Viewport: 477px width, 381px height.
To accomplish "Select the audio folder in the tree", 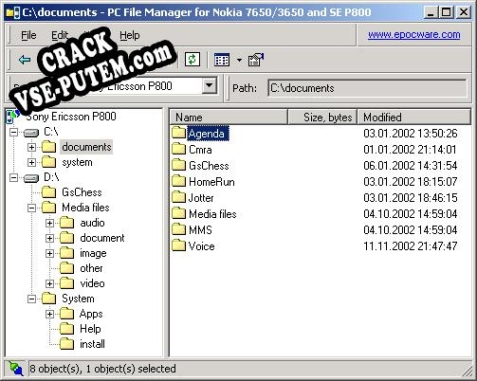I will click(x=92, y=223).
